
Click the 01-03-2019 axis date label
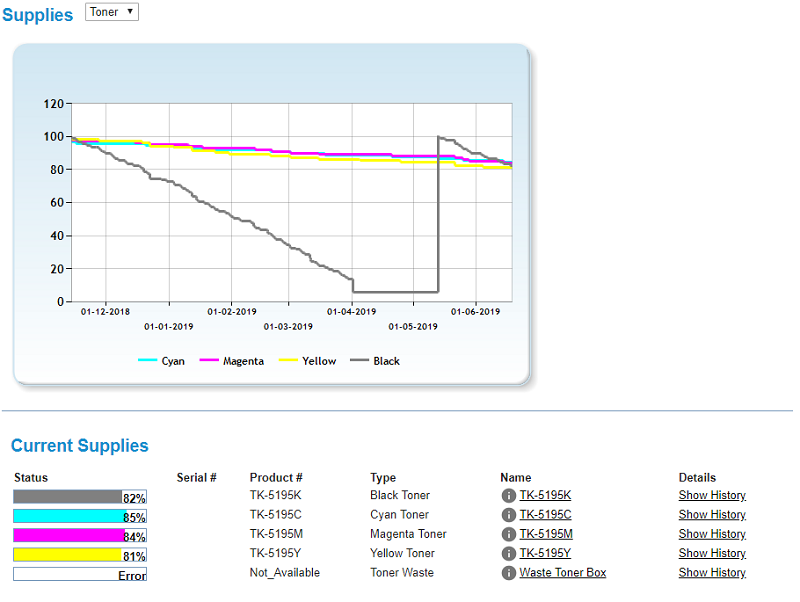tap(288, 327)
